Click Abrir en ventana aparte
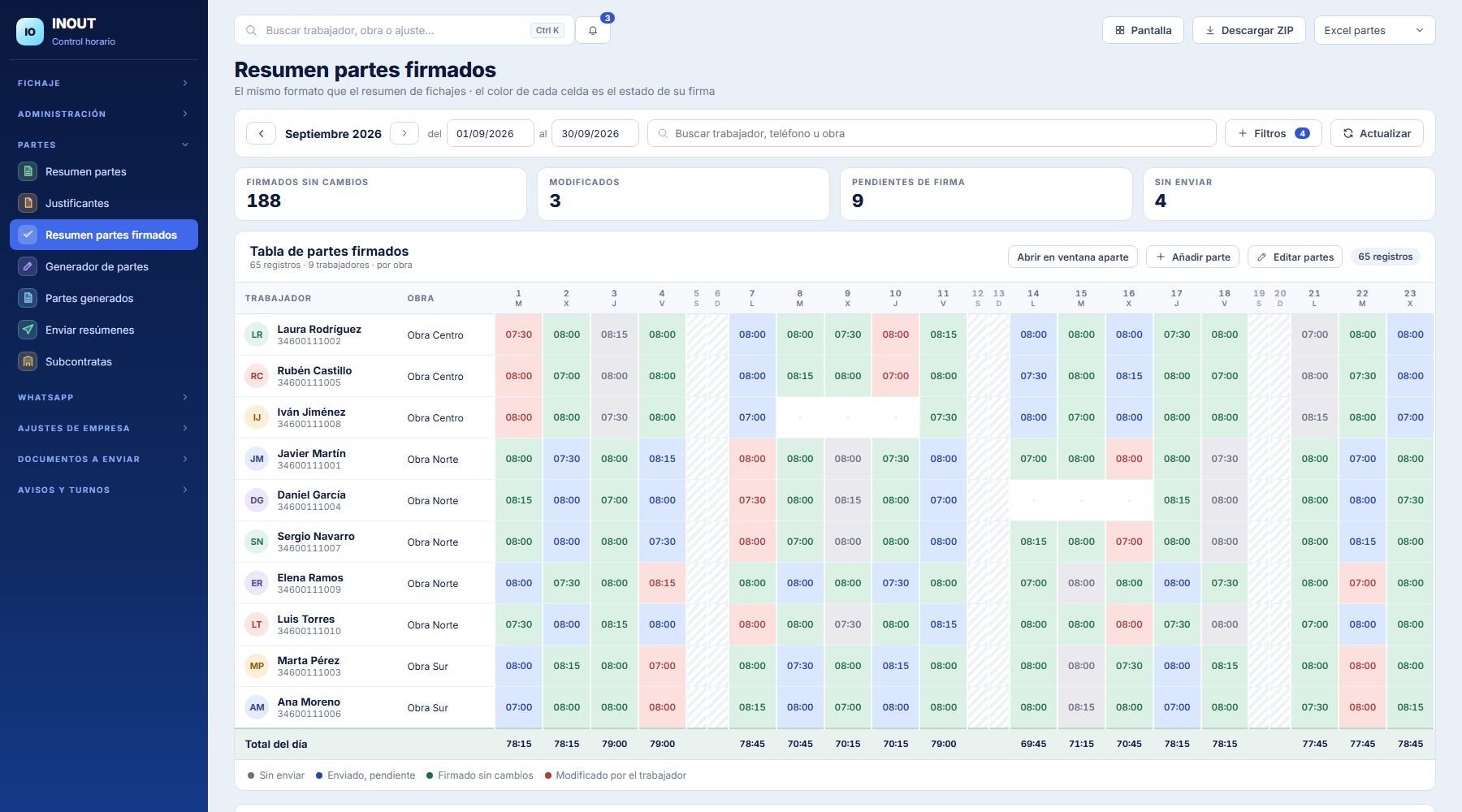The height and width of the screenshot is (812, 1462). coord(1073,257)
